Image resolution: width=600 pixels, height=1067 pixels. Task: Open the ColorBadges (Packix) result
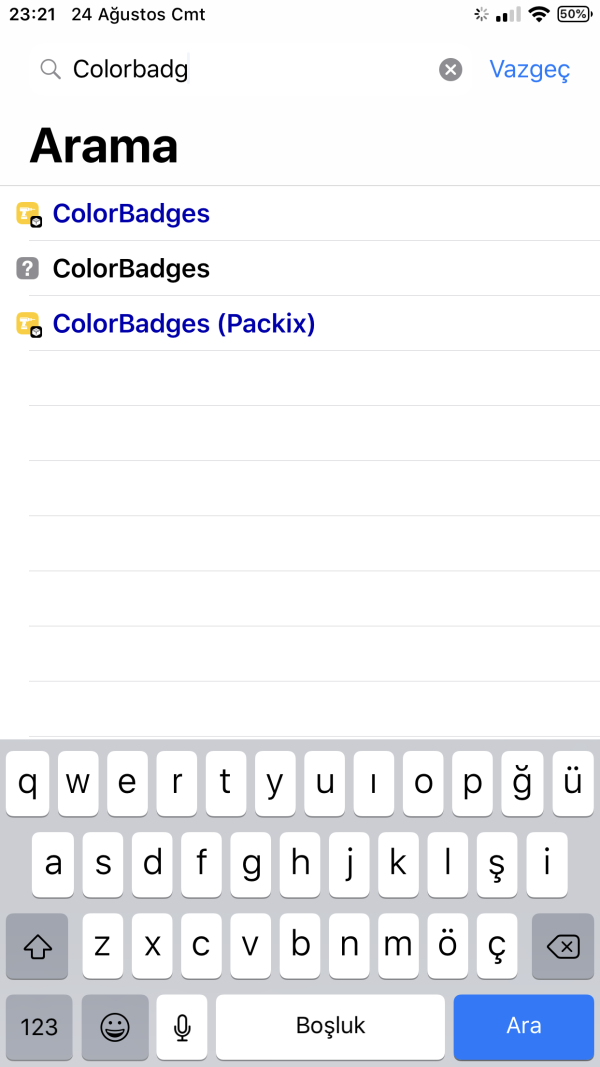(184, 324)
